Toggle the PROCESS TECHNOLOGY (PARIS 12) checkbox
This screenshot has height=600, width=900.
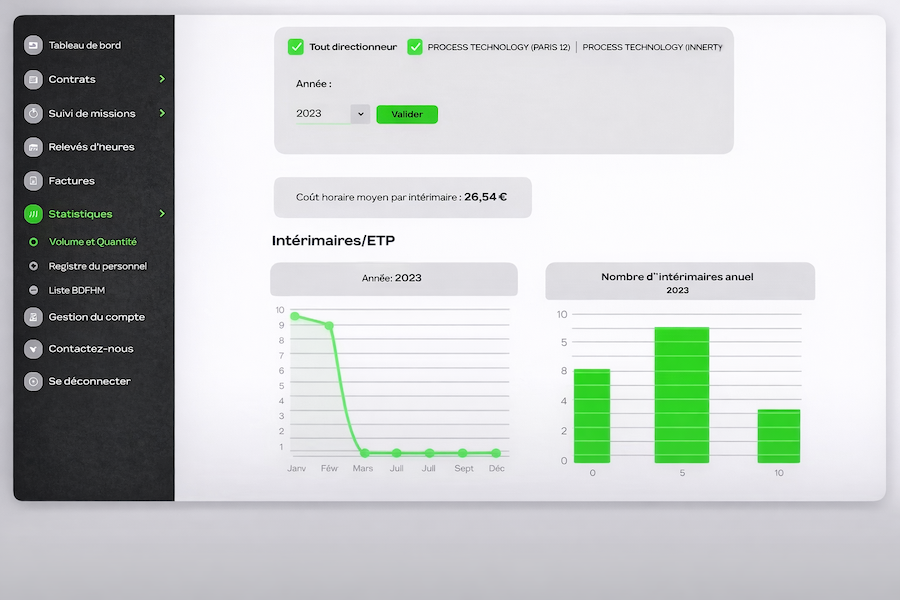pyautogui.click(x=415, y=47)
